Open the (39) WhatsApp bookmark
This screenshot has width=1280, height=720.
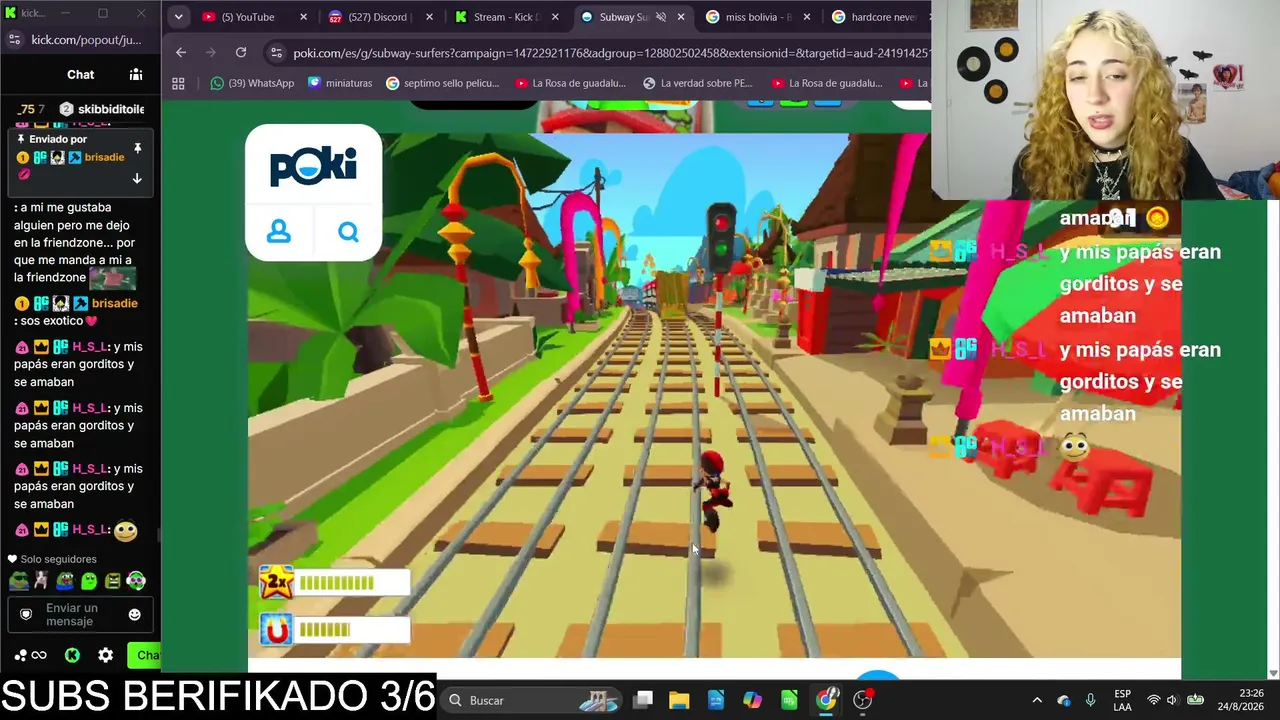tap(252, 83)
